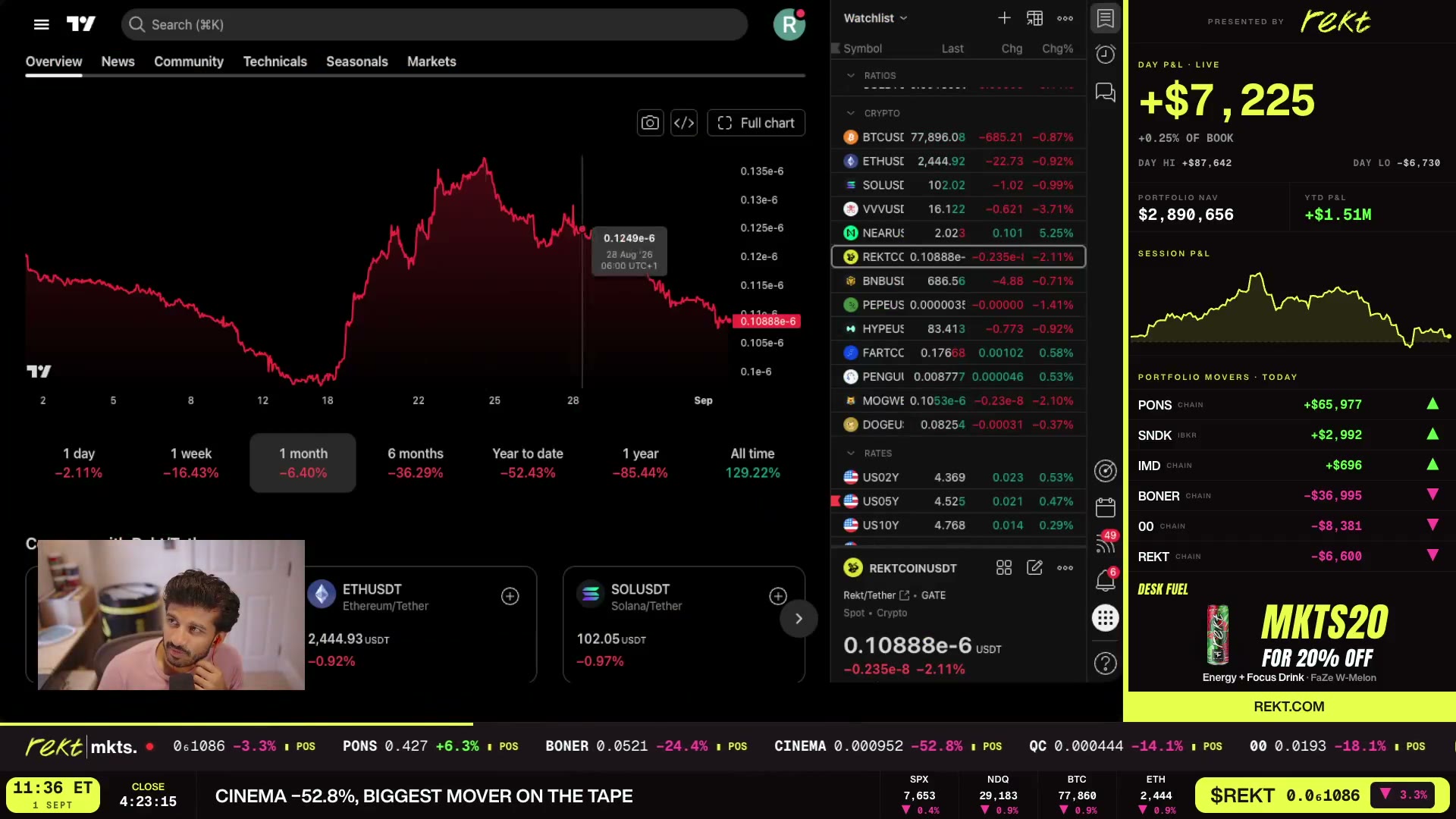Select the 6 months performance range
The width and height of the screenshot is (1456, 819).
[x=416, y=463]
